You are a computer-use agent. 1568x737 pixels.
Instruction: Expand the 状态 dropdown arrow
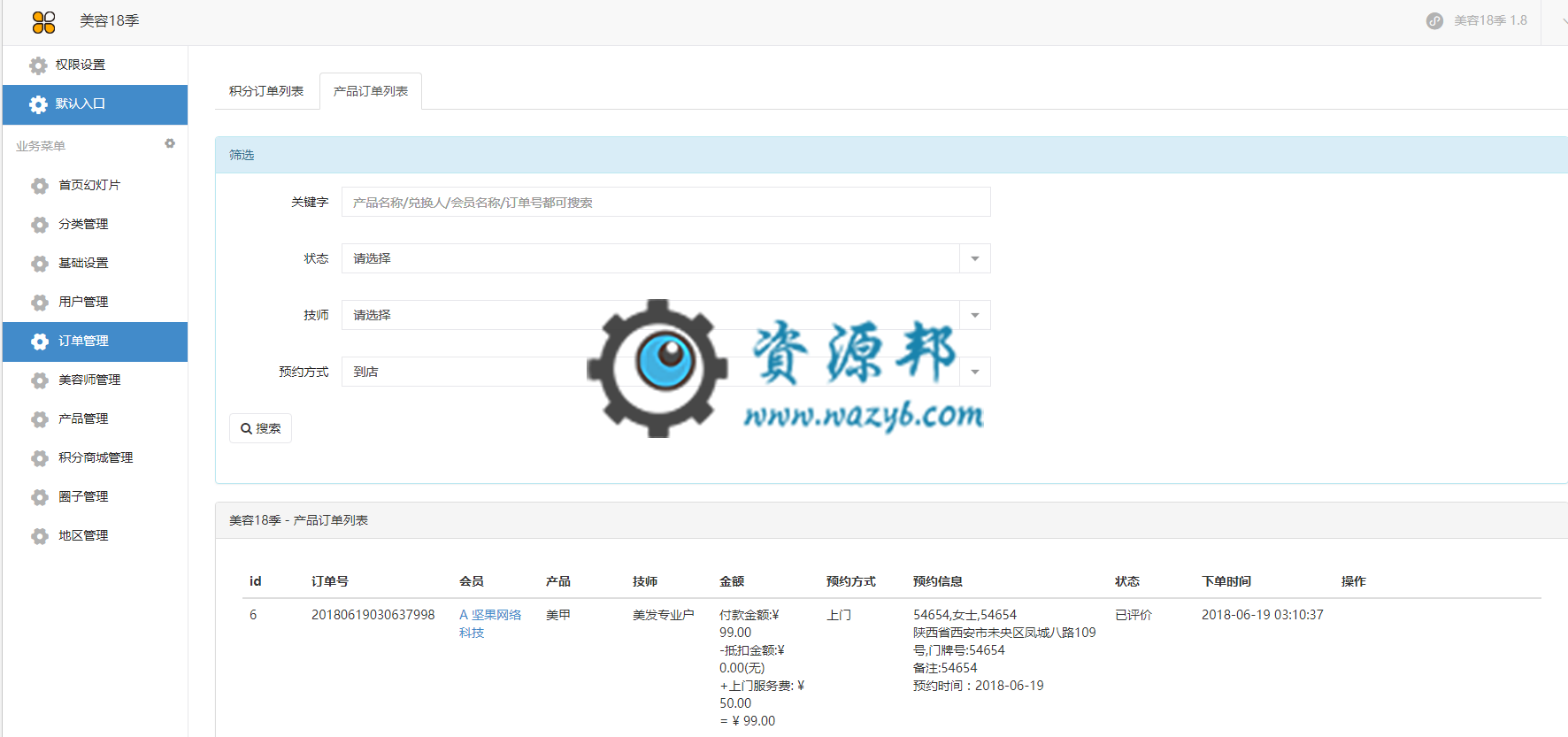(975, 258)
